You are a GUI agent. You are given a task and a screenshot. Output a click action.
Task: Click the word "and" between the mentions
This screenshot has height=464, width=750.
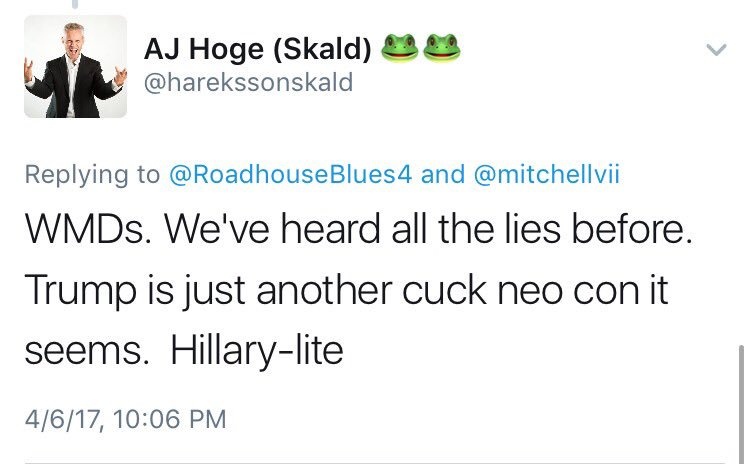(x=442, y=175)
